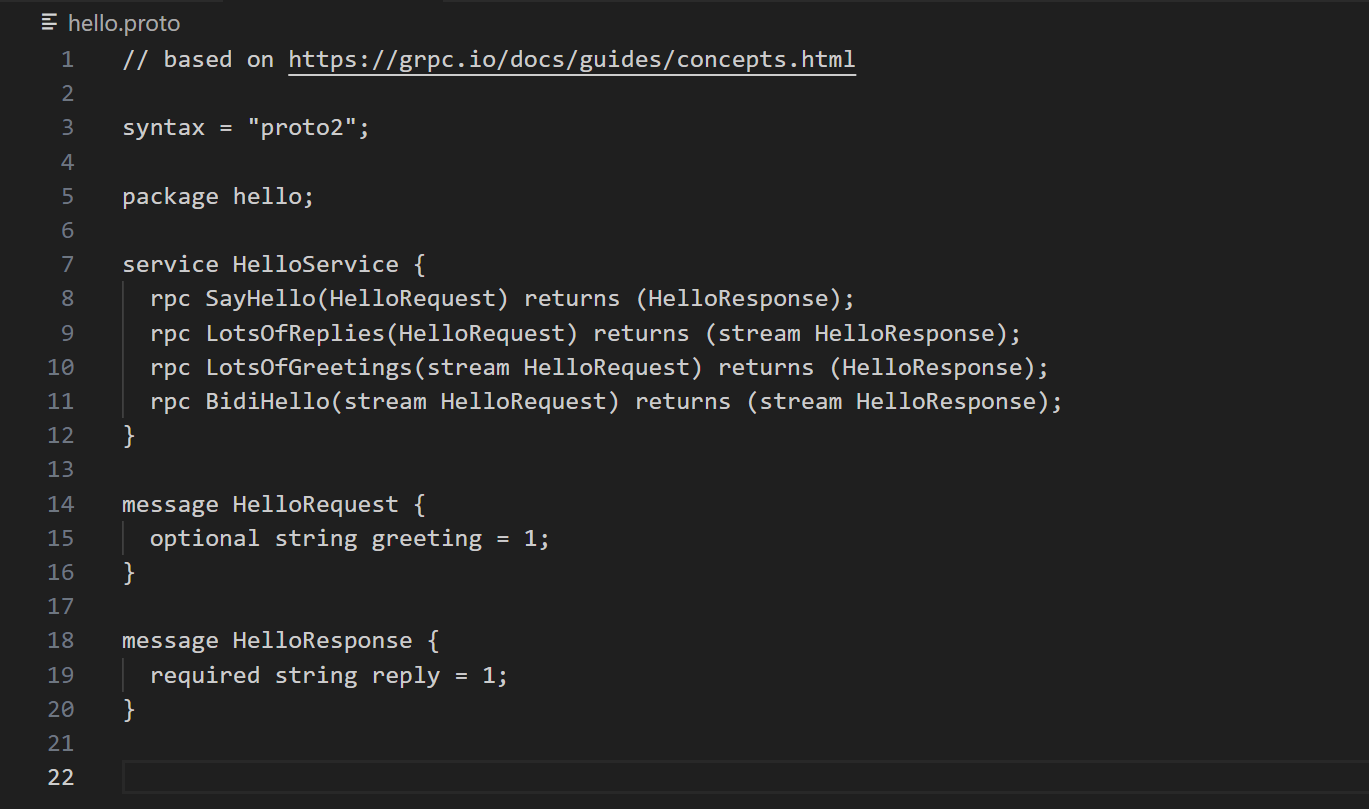Select line number 14 in the gutter
1369x809 pixels.
61,504
